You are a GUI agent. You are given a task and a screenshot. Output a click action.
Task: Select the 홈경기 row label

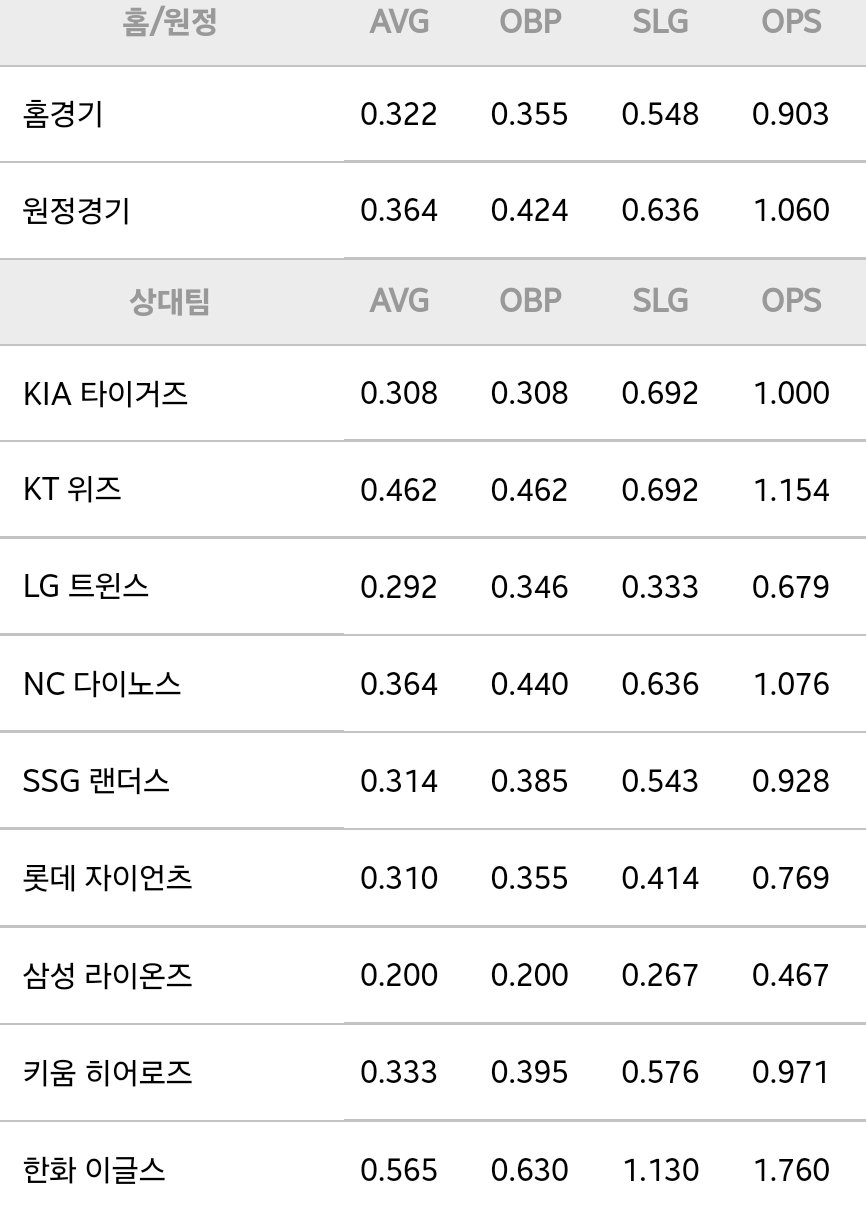63,114
